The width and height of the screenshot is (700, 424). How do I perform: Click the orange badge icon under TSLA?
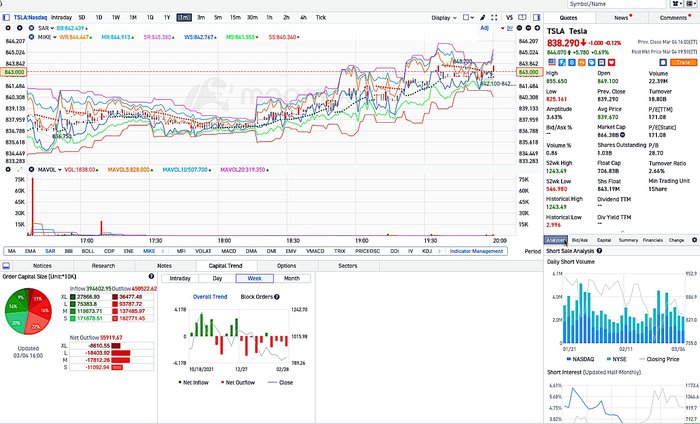click(x=582, y=62)
